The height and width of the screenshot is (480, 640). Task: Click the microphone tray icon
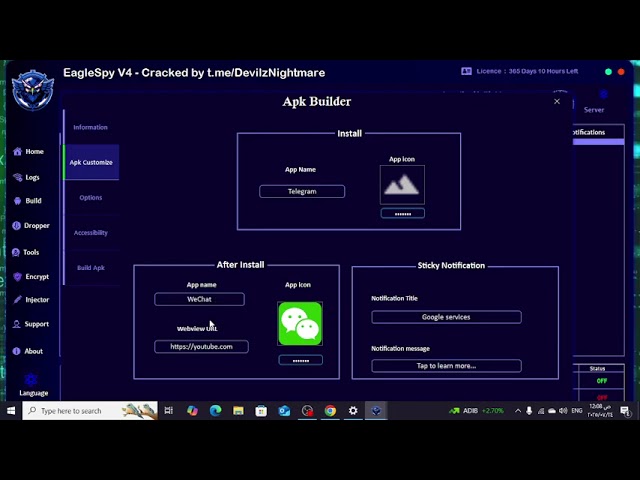[529, 411]
